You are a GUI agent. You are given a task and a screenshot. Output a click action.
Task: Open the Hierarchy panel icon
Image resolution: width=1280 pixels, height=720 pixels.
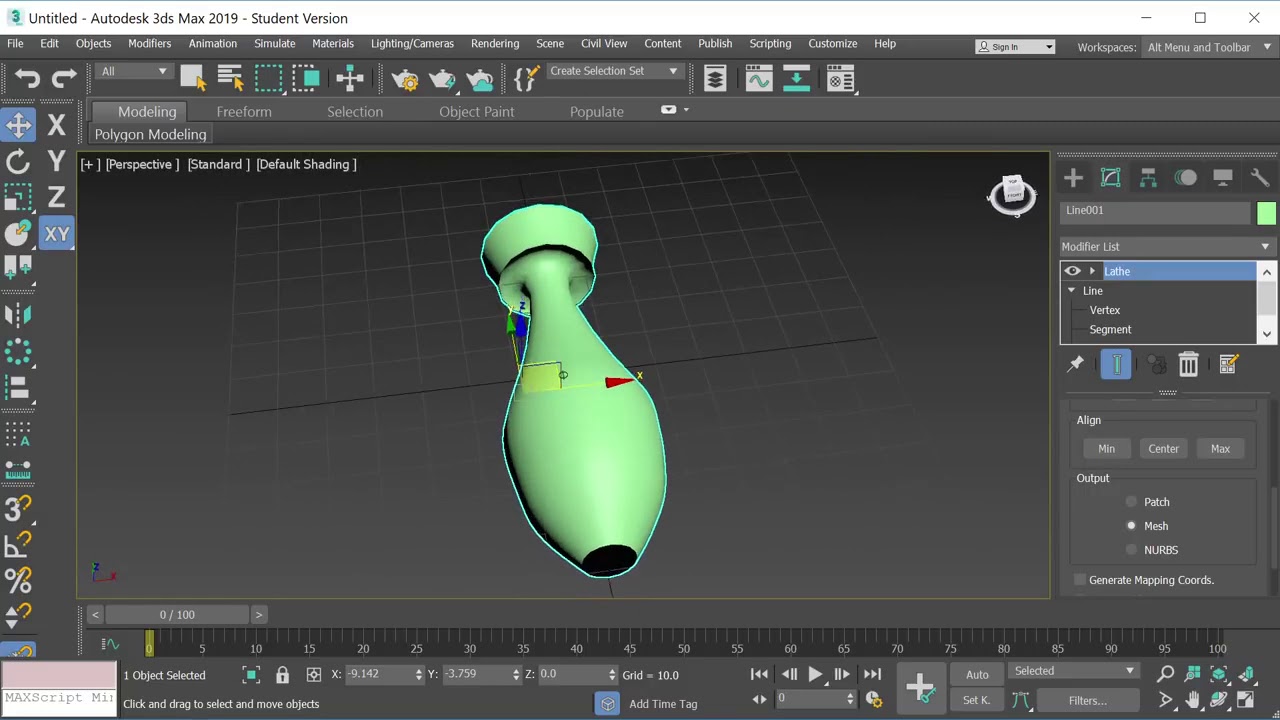pos(1148,178)
